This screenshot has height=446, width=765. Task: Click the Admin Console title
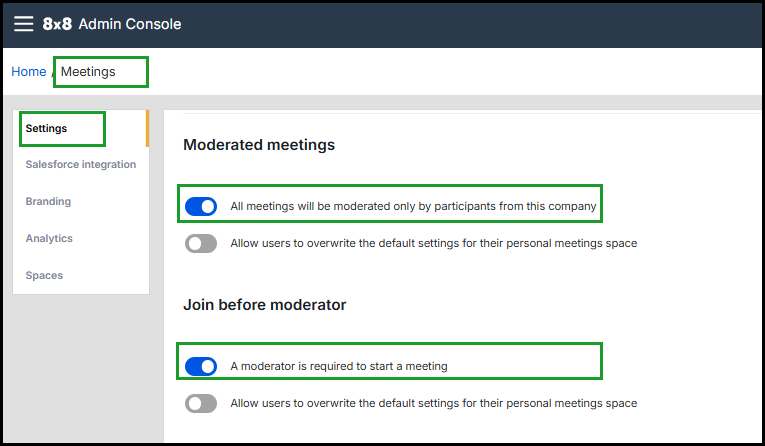click(130, 24)
